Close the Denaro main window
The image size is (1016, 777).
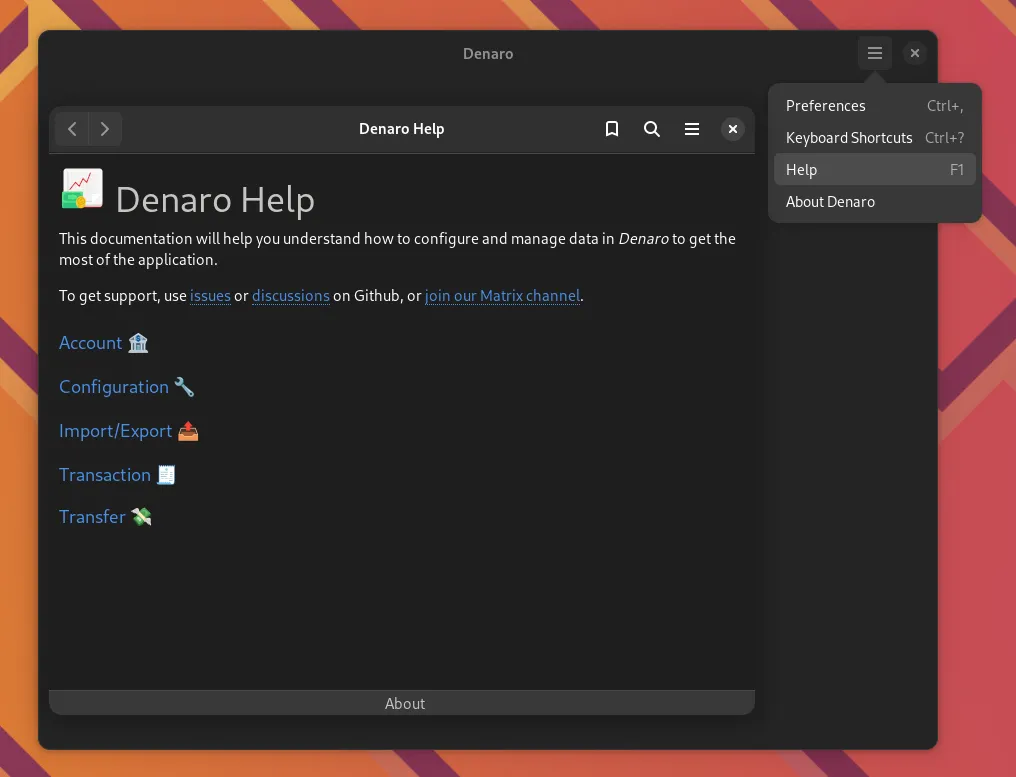[915, 53]
